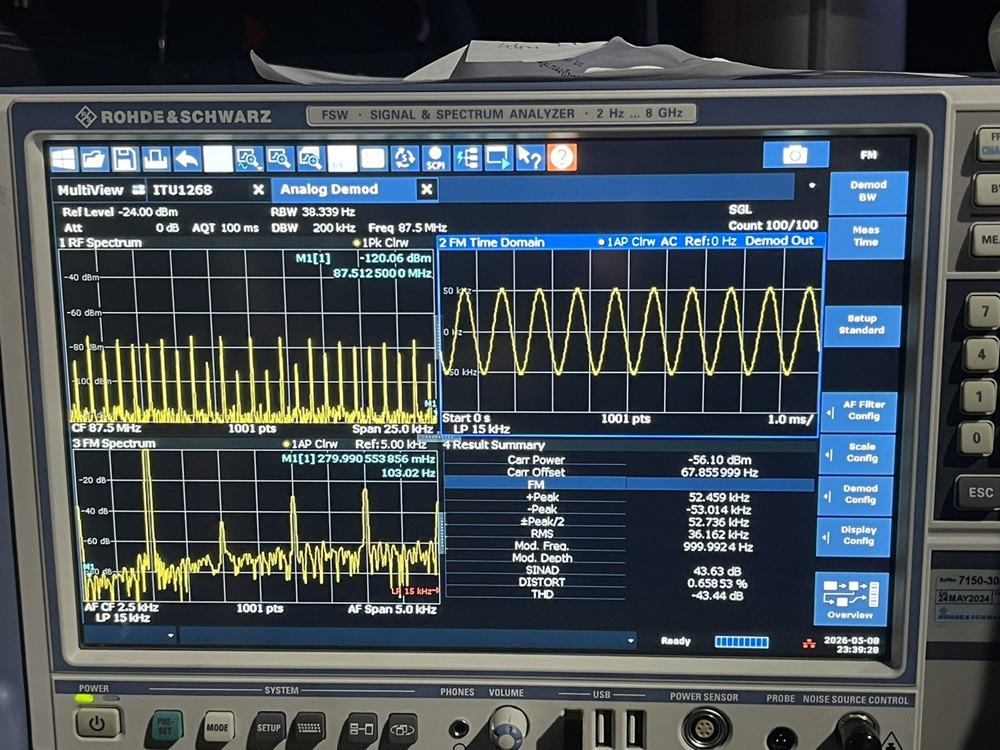Click the SINAD 43.63 dB result
Viewport: 1000px width, 750px height.
(x=718, y=571)
